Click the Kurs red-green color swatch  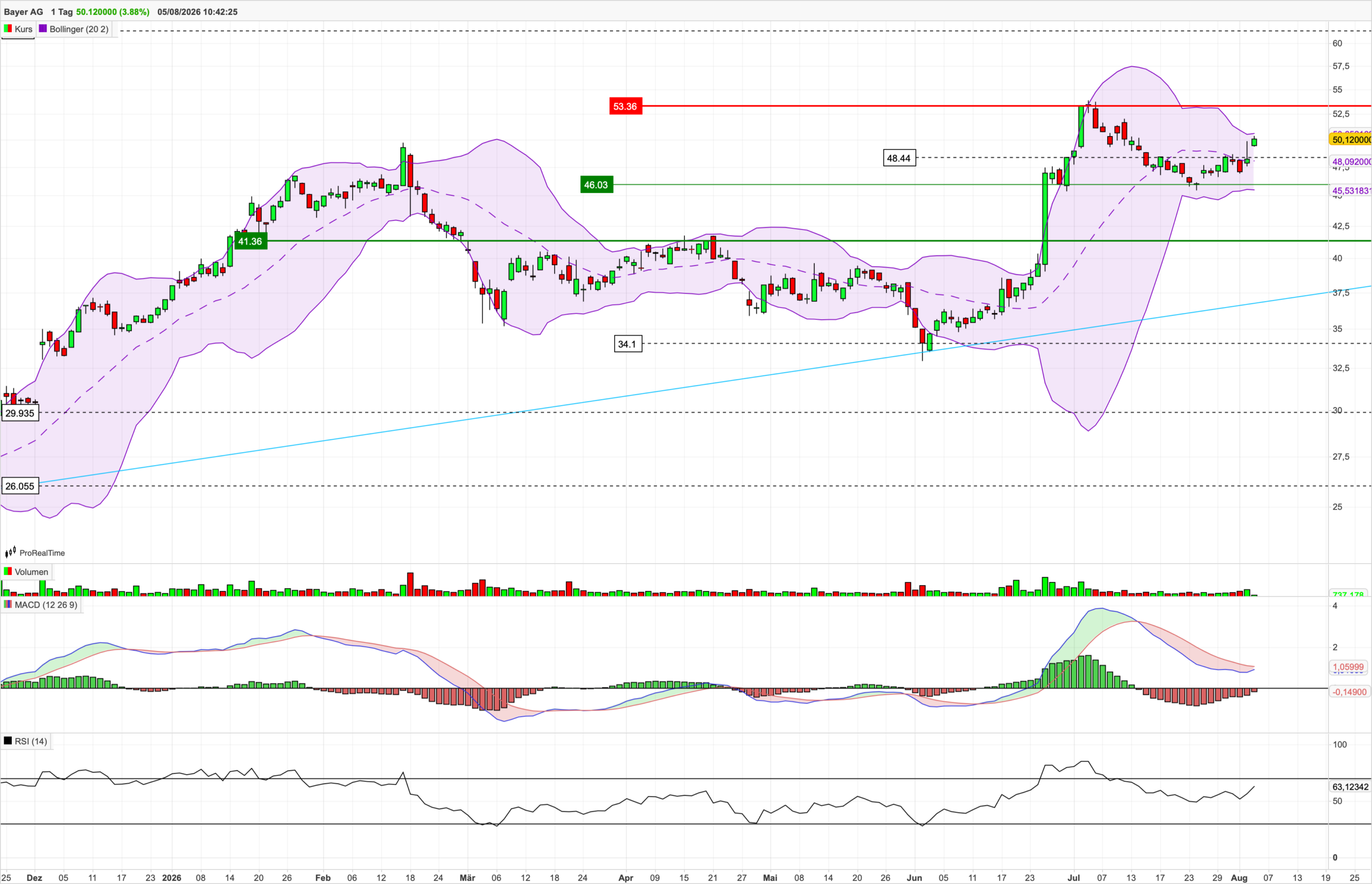coord(8,28)
